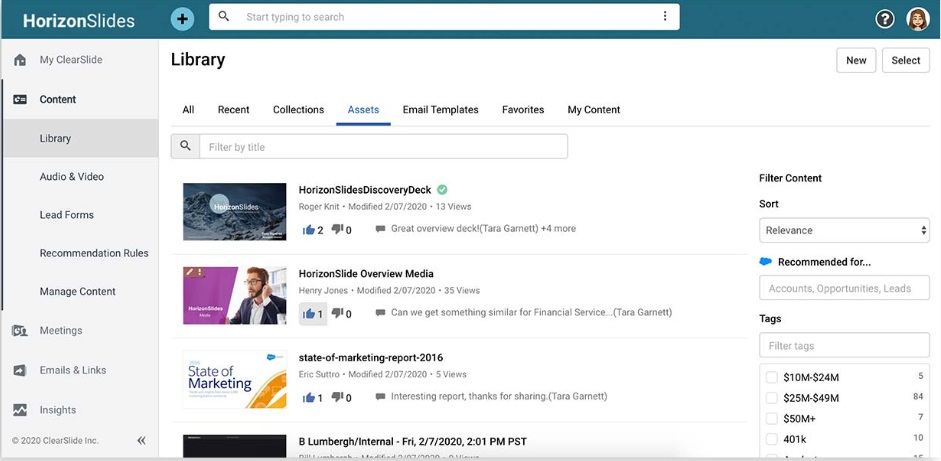The width and height of the screenshot is (941, 461).
Task: Dislike the state-of-marketing-report-2016 asset
Action: pos(337,397)
